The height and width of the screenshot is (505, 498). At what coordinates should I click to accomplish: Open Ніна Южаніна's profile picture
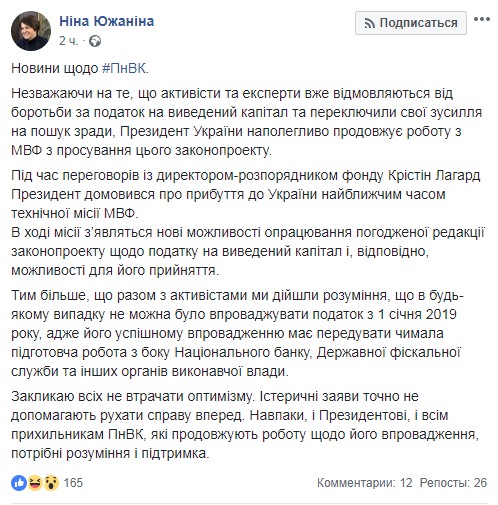[31, 31]
